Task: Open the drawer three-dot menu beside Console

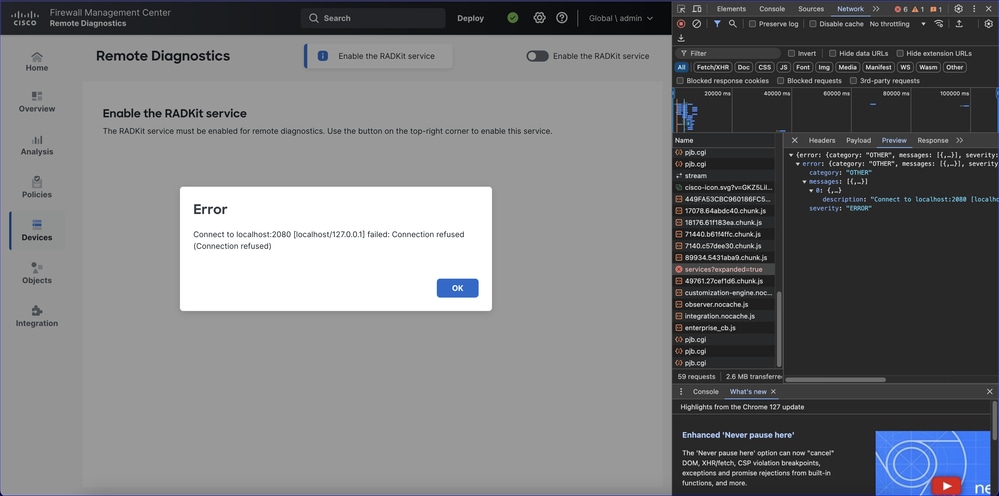Action: 681,392
